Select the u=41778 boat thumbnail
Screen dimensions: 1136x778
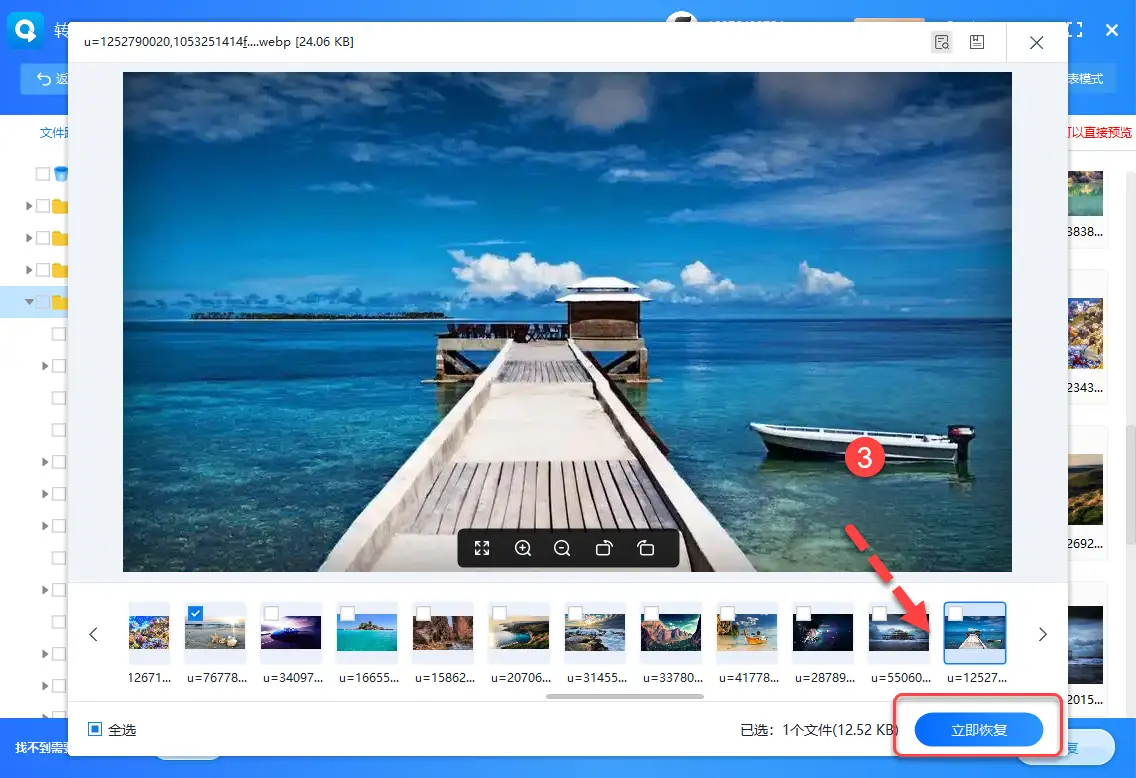point(747,632)
